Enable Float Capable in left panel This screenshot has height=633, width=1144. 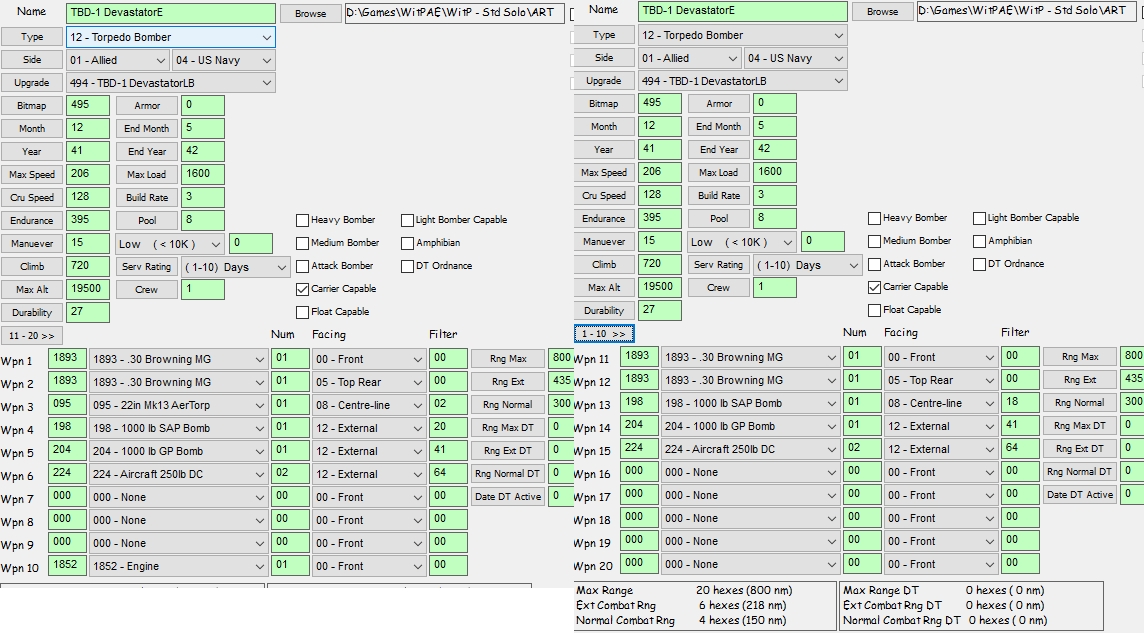[x=302, y=312]
